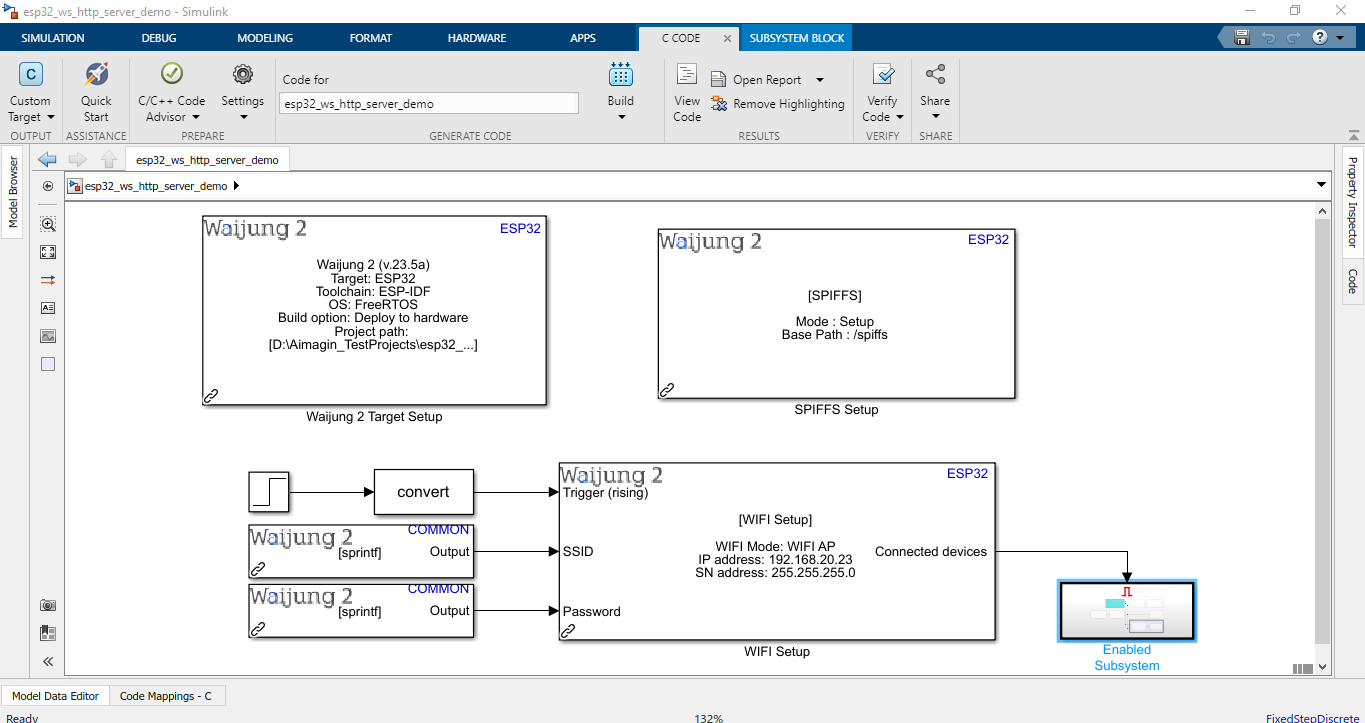Switch to the HARDWARE tab

click(x=477, y=38)
